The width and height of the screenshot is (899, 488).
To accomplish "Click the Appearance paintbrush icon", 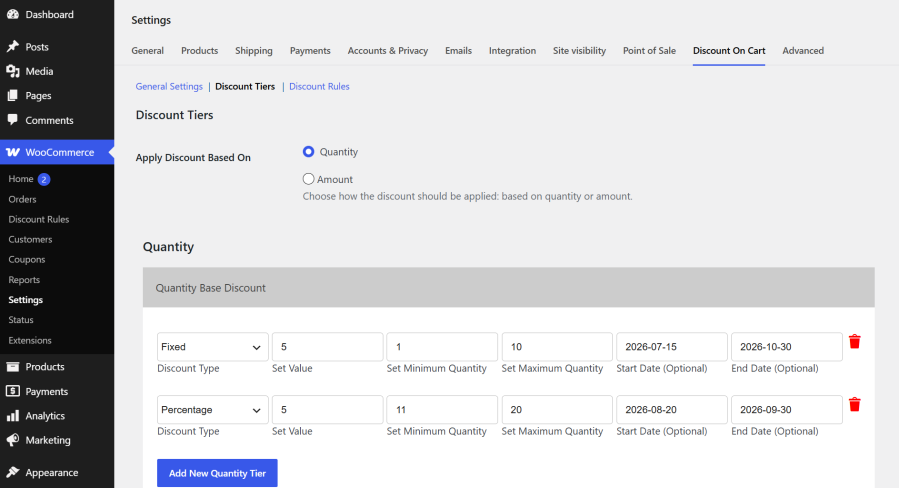I will point(13,473).
